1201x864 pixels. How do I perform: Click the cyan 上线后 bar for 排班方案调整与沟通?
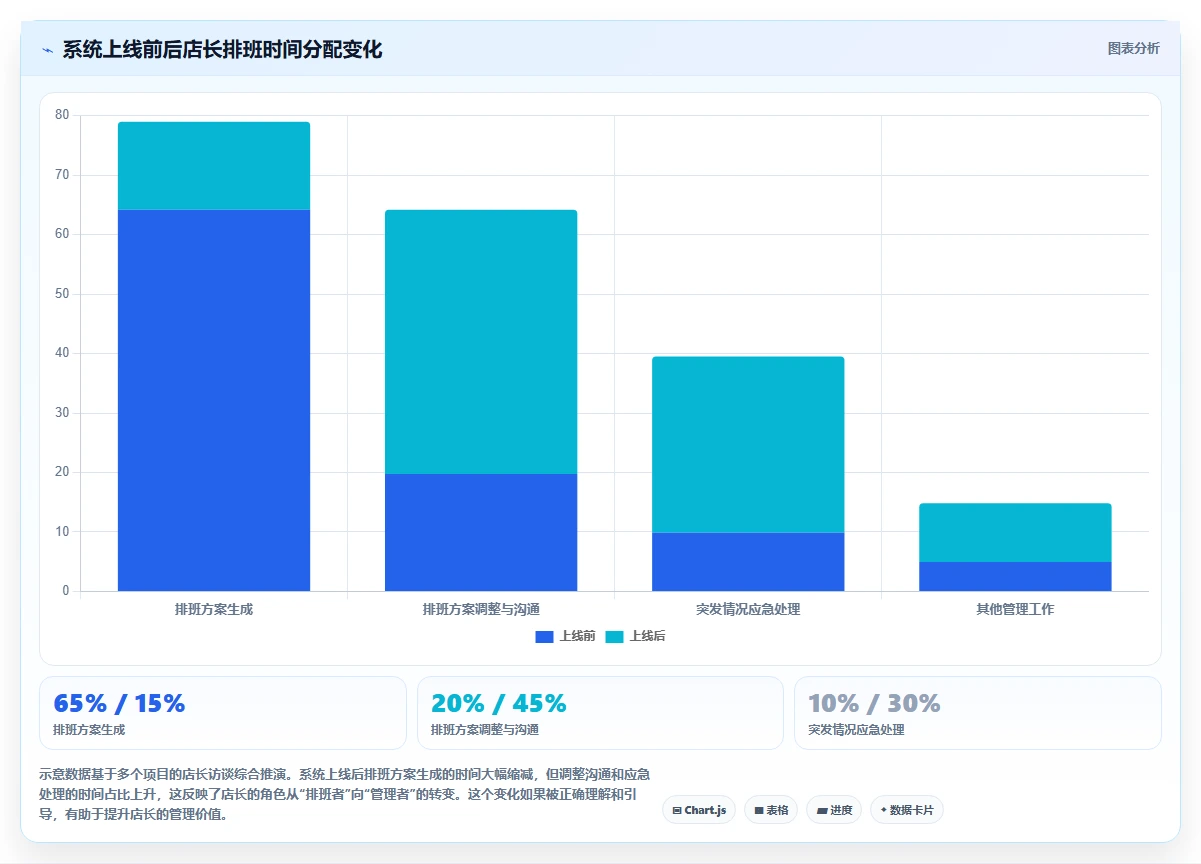(x=481, y=342)
